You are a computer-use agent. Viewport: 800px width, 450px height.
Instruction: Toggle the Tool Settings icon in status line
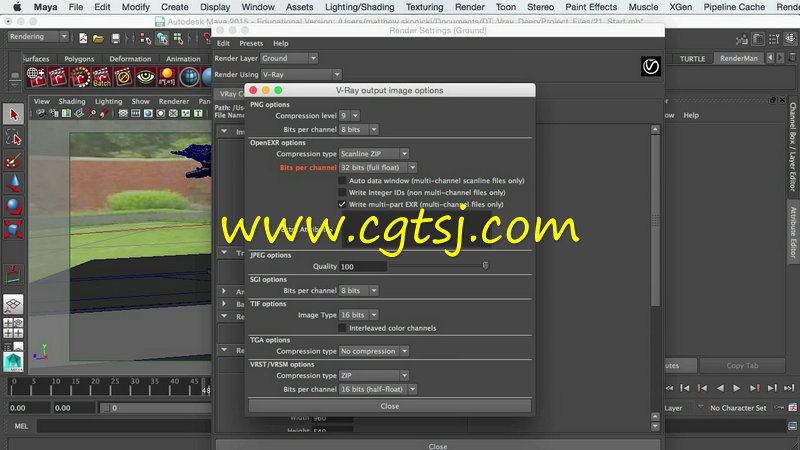click(x=774, y=39)
